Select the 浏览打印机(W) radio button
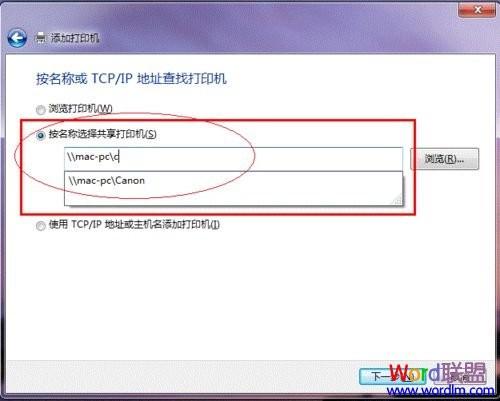The height and width of the screenshot is (401, 500). point(41,110)
